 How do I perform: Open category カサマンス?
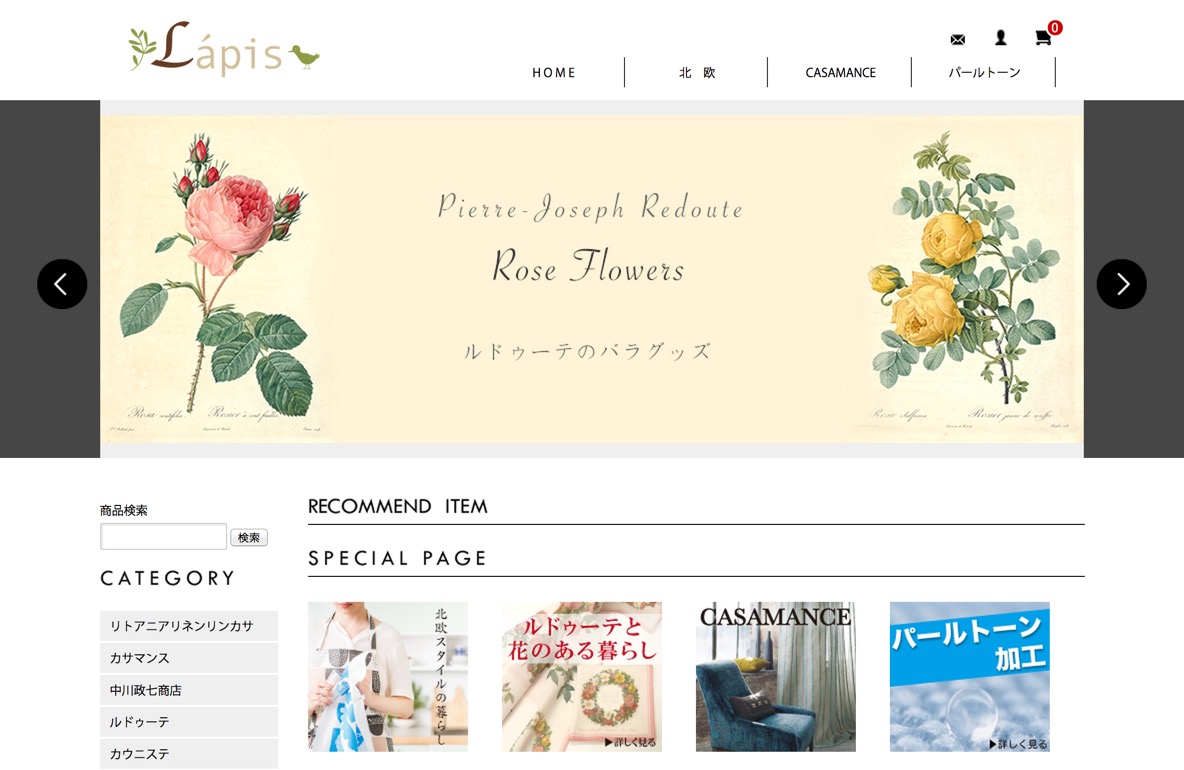[x=189, y=658]
